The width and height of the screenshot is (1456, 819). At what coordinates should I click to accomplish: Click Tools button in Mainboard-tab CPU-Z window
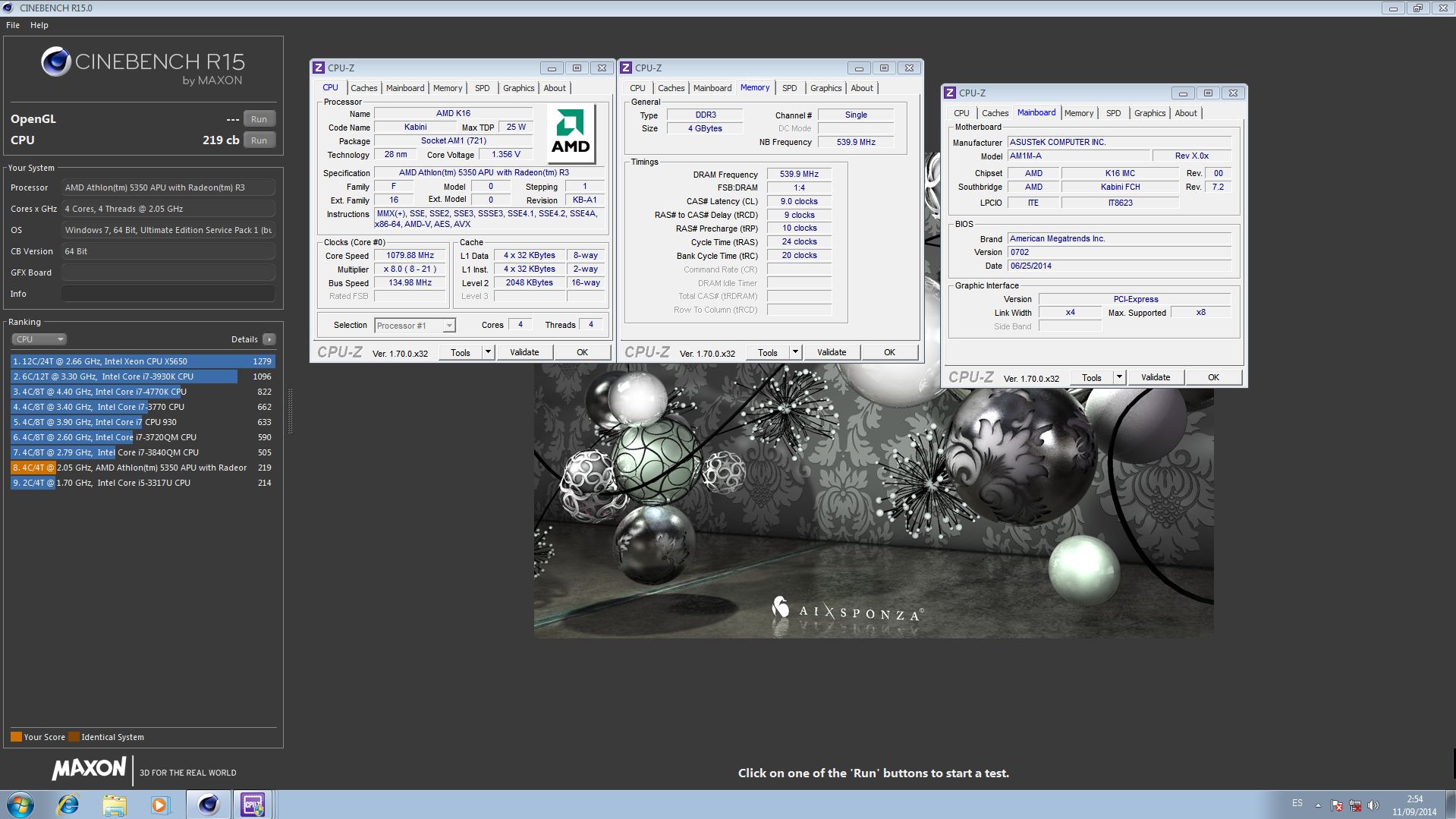[x=1092, y=377]
